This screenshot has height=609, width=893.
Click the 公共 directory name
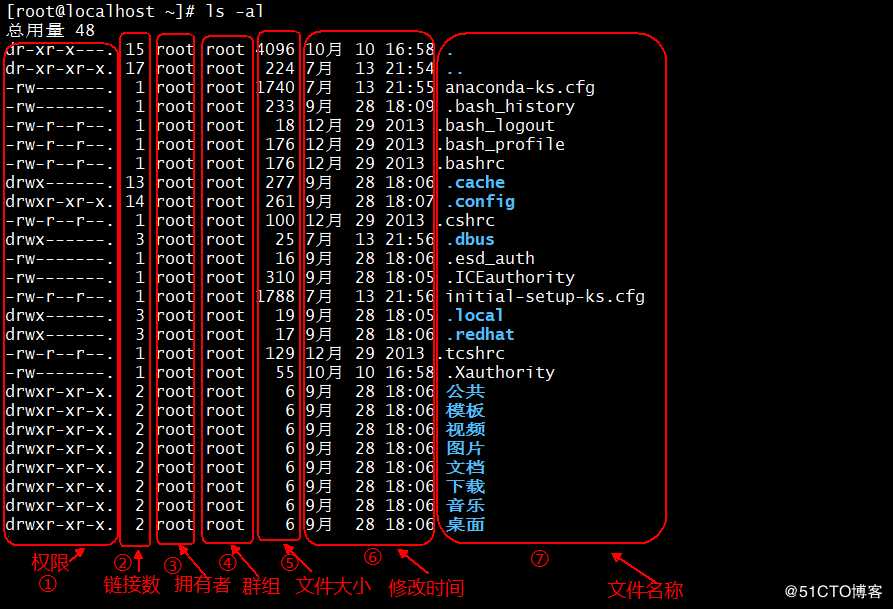tap(465, 391)
